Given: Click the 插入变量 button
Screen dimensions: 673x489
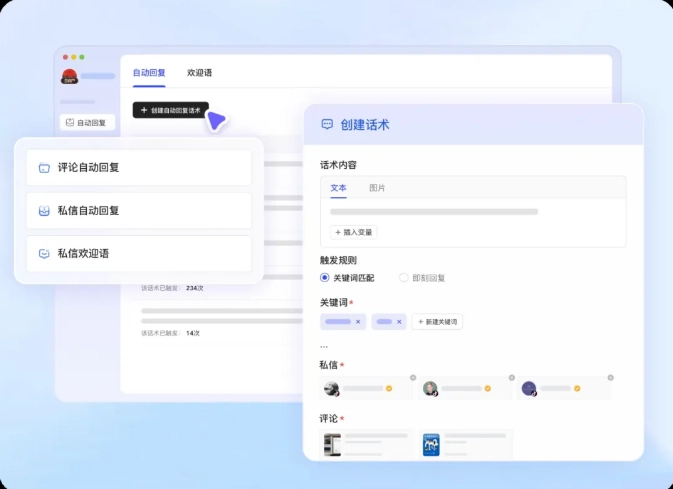Looking at the screenshot, I should [353, 232].
